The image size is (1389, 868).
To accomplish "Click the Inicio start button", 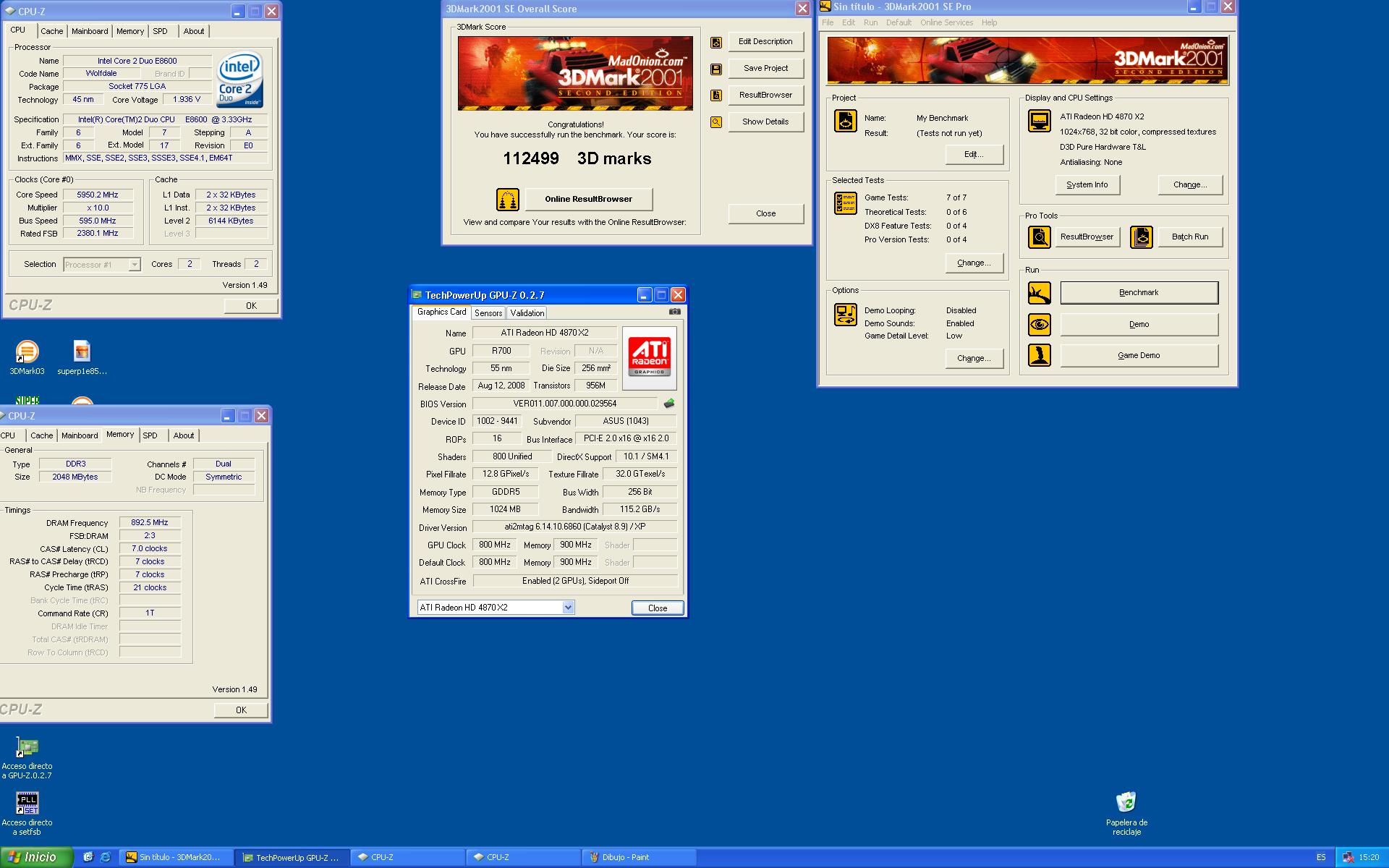I will (36, 857).
